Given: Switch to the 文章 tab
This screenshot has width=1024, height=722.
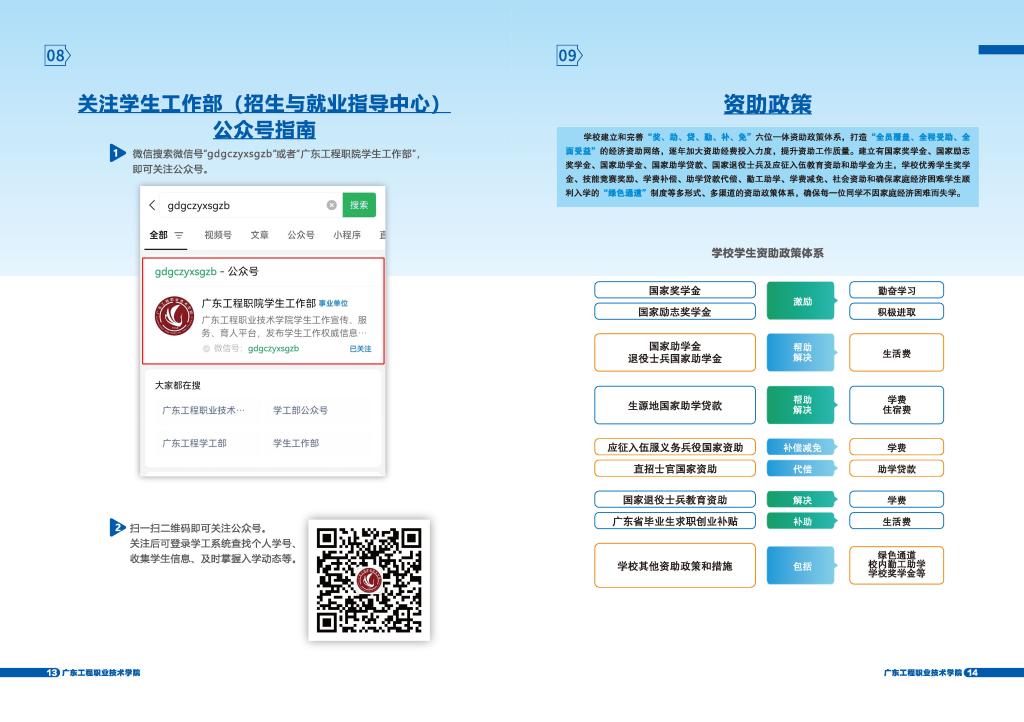Looking at the screenshot, I should (x=259, y=235).
